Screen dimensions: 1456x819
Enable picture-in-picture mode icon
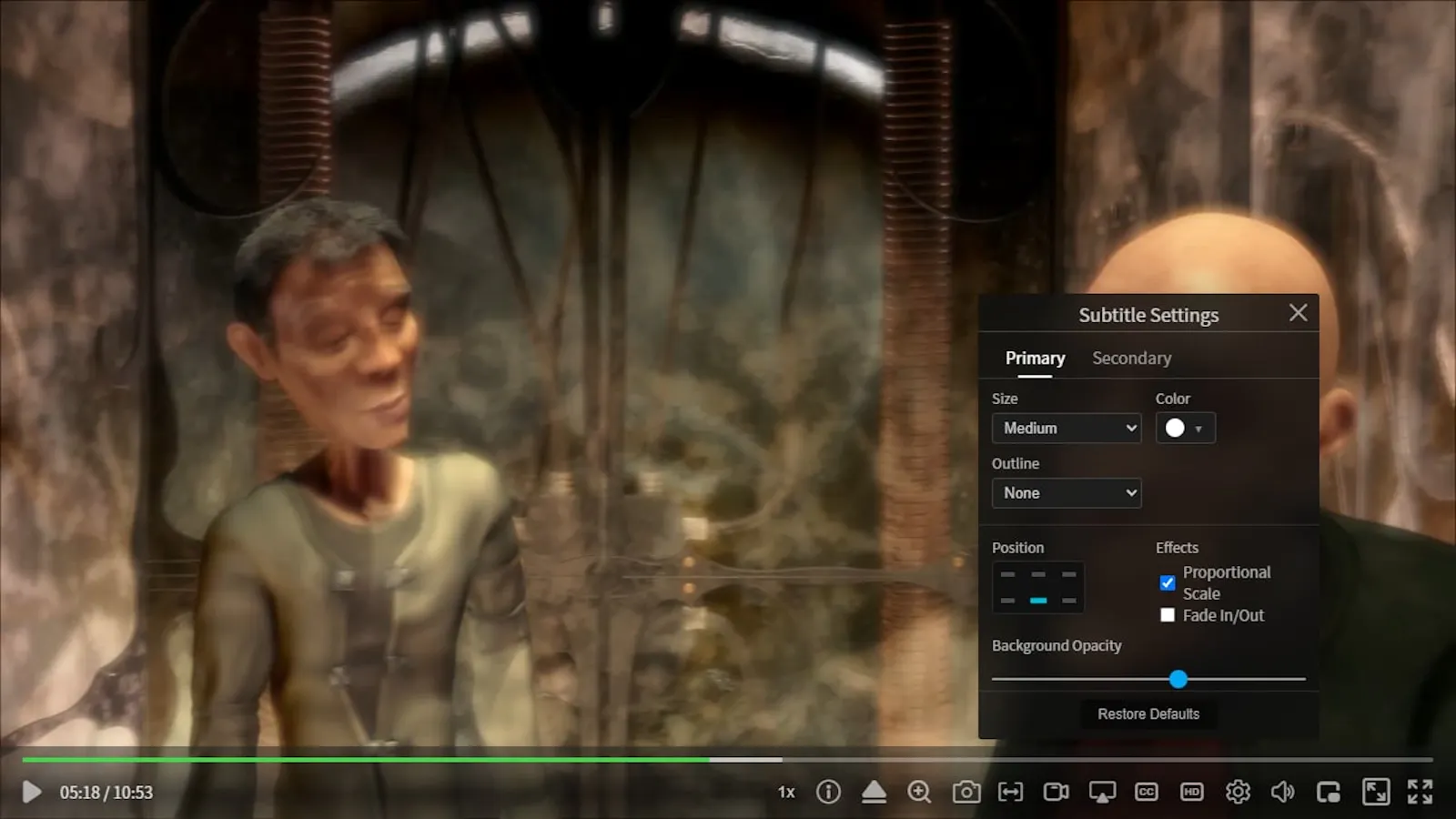click(1329, 792)
